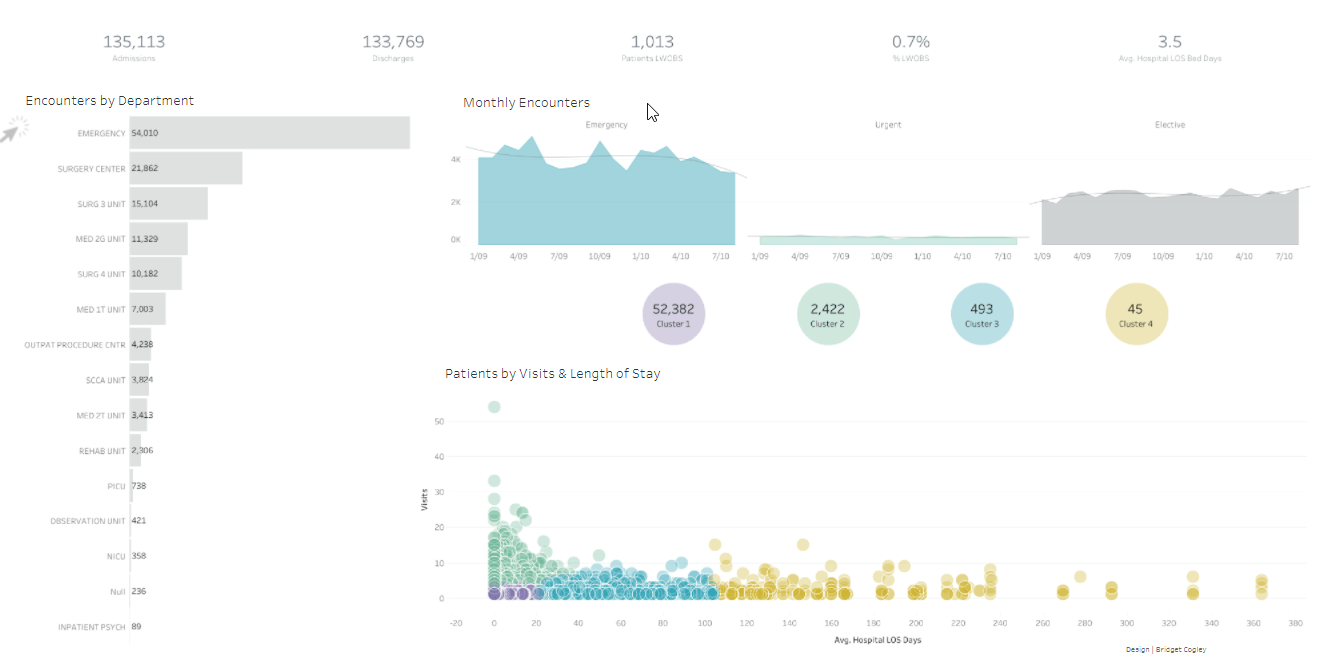The width and height of the screenshot is (1324, 662).
Task: Open the Design | Bridget Cogley credit
Action: pyautogui.click(x=1166, y=649)
